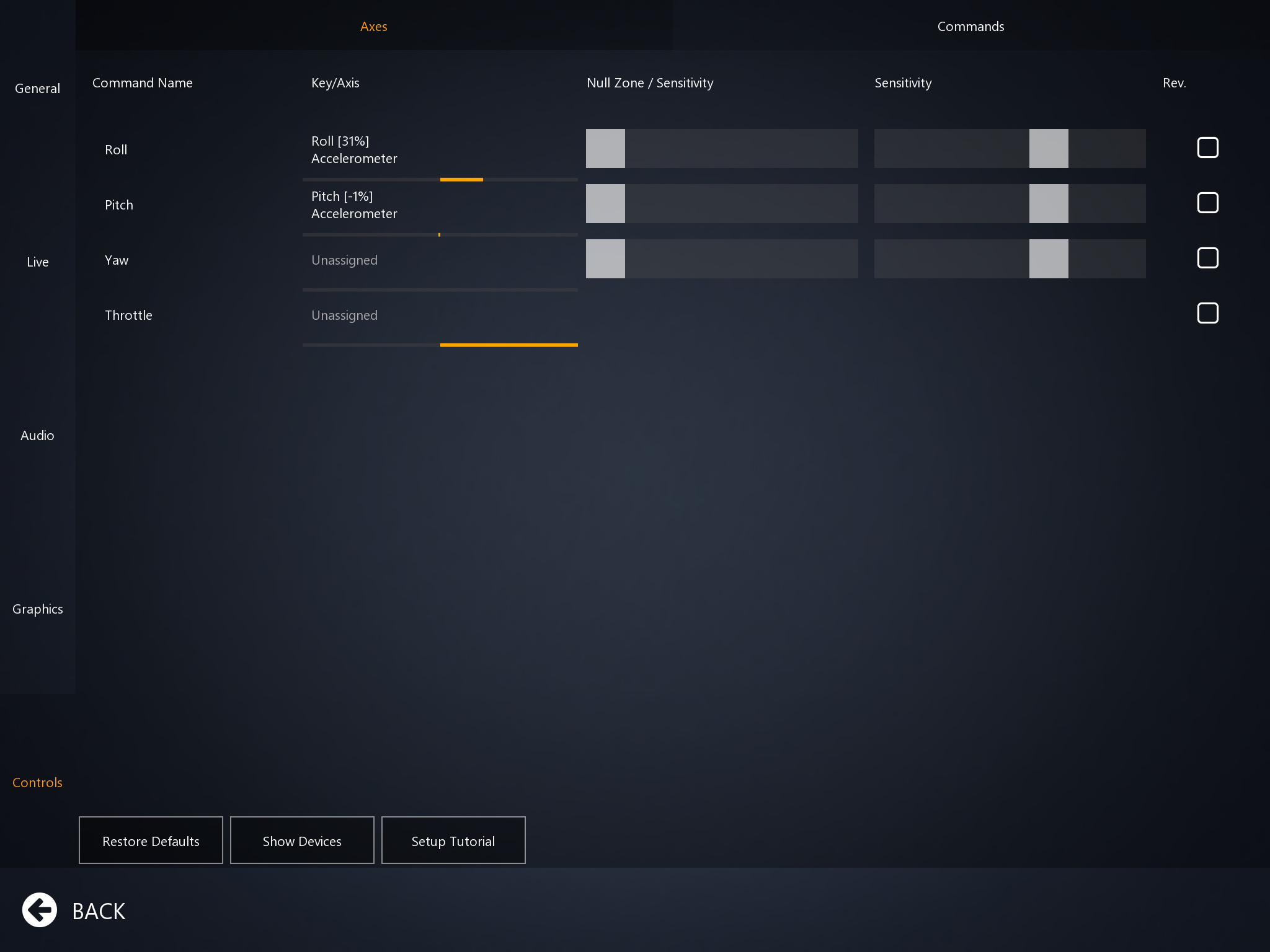Tick reverse checkbox for Throttle
This screenshot has height=952, width=1270.
point(1207,314)
